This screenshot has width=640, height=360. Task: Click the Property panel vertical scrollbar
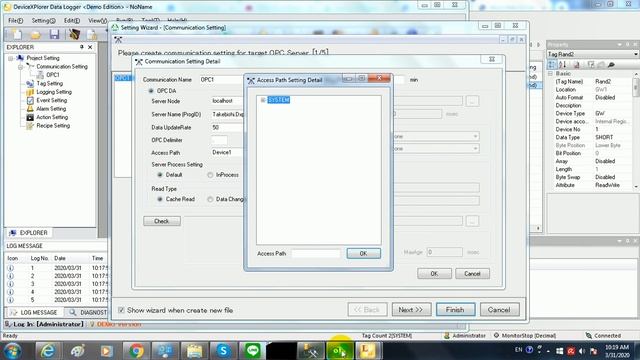(x=636, y=129)
